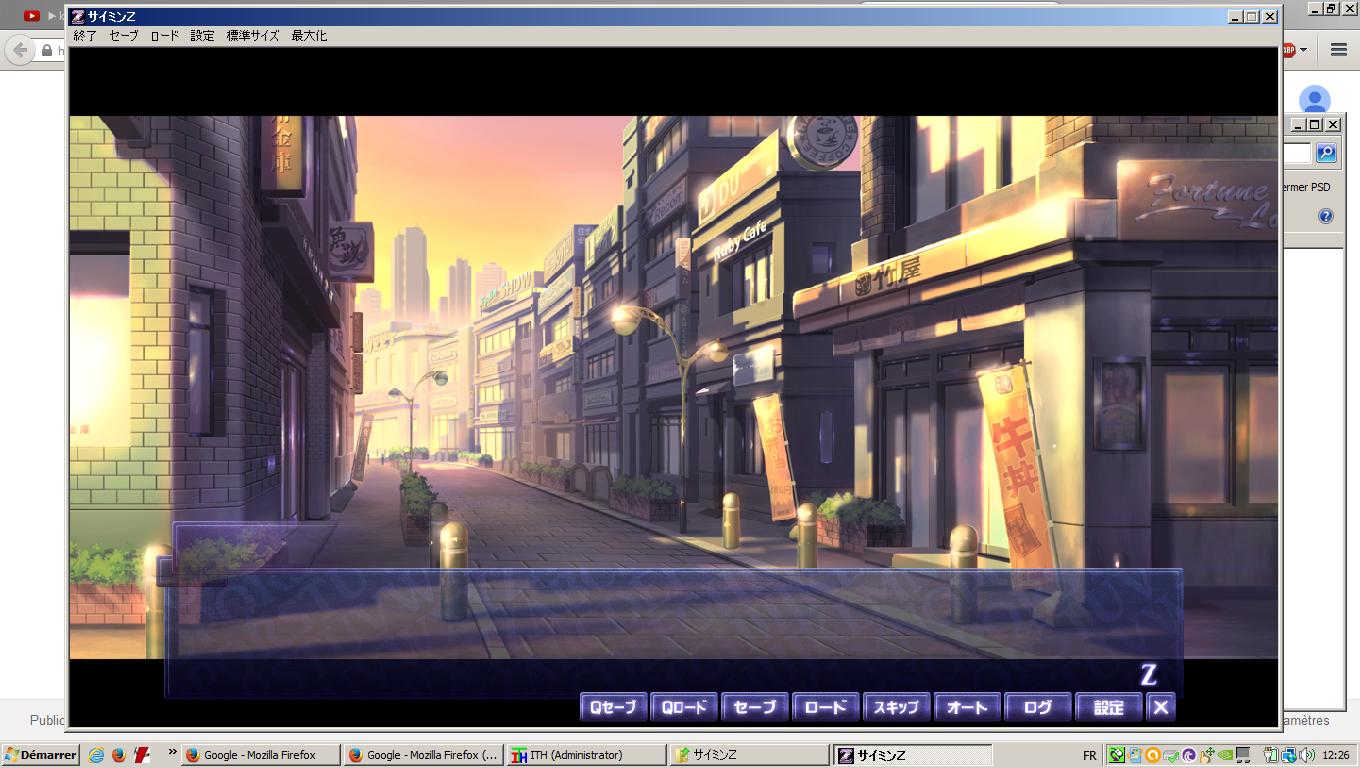This screenshot has height=768, width=1360.
Task: Hide the dialogue box with the X button
Action: [x=1160, y=707]
